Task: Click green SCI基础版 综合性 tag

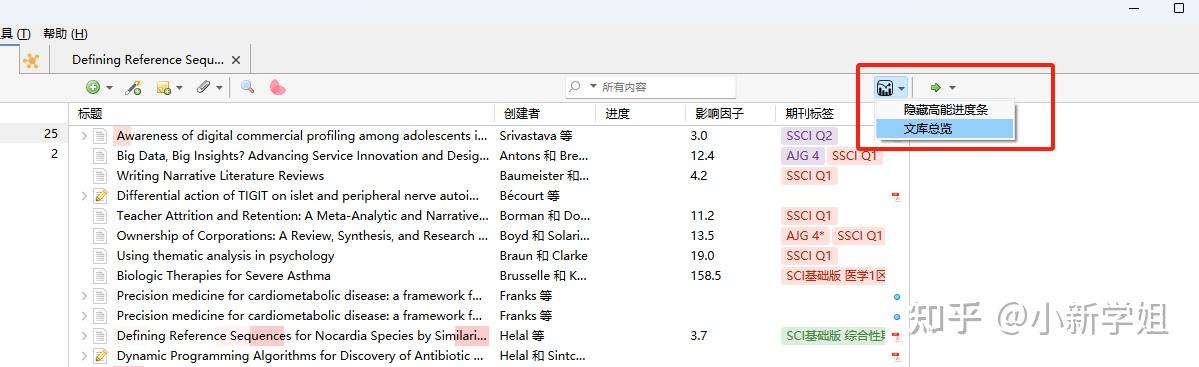Action: coord(833,335)
